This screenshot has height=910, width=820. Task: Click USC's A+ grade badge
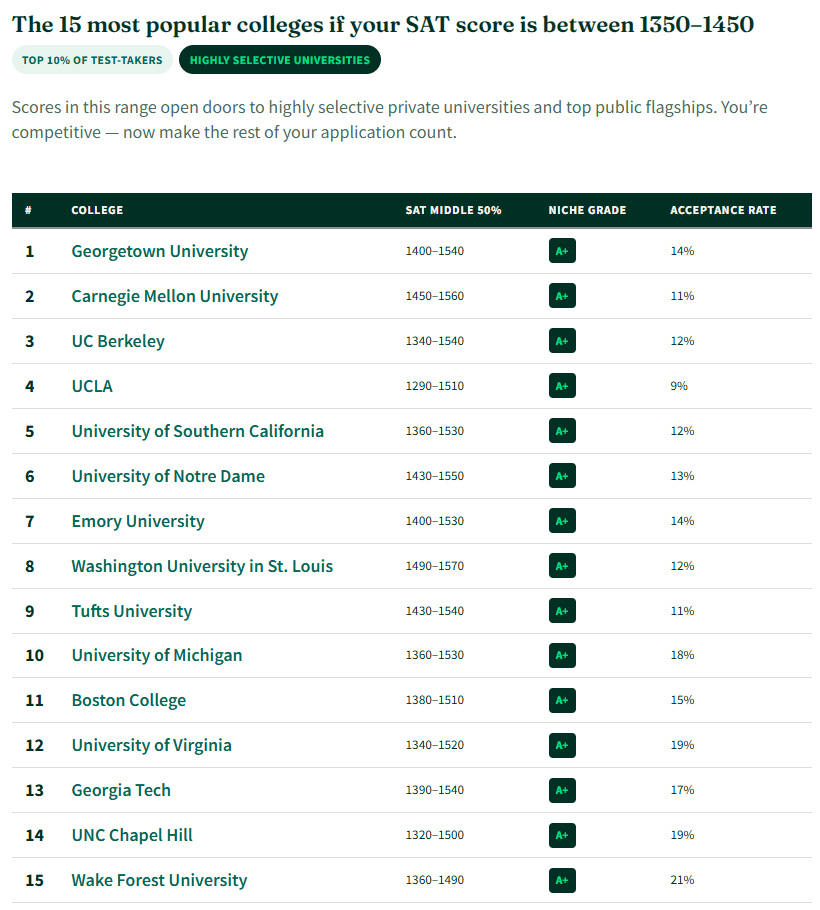(562, 431)
